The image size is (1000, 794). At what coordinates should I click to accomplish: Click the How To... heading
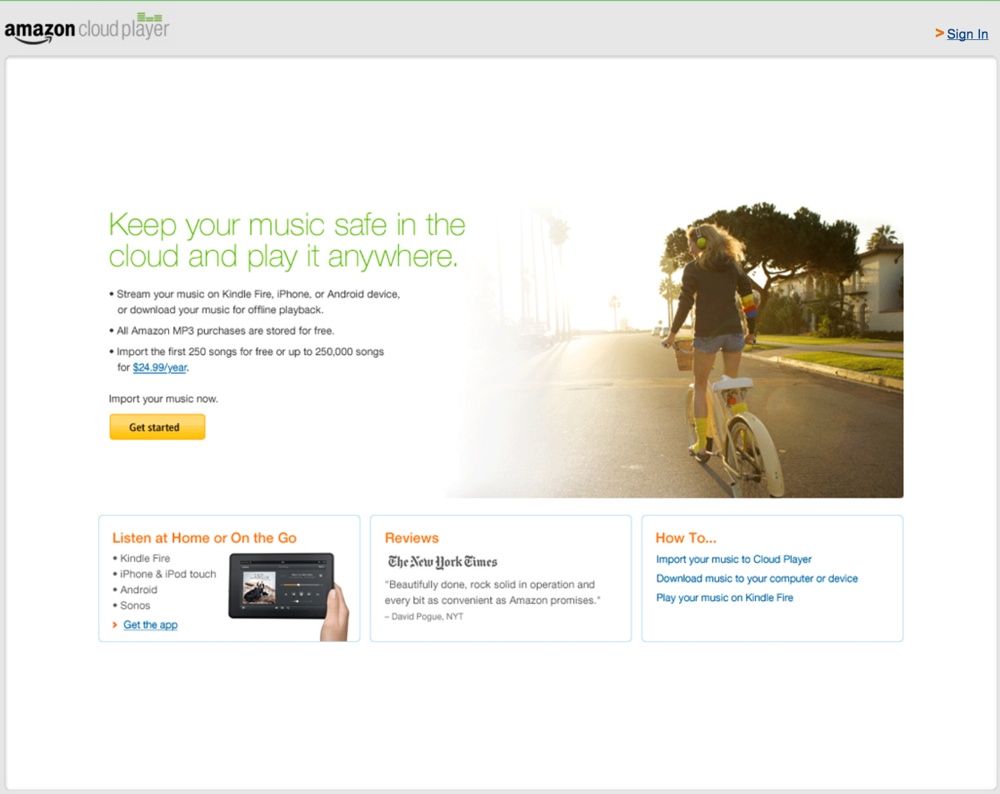pyautogui.click(x=686, y=538)
